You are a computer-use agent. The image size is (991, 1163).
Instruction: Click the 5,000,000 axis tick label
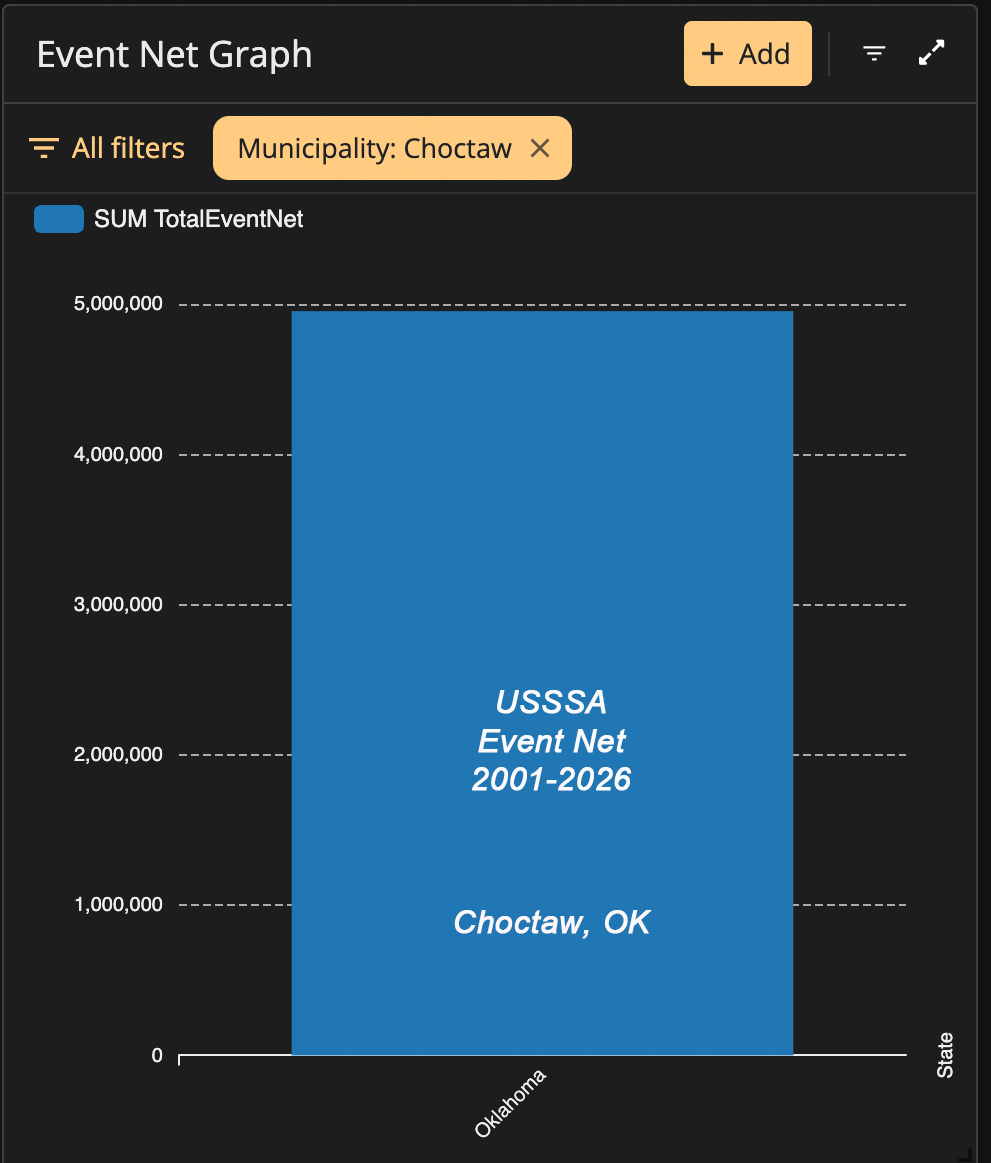(118, 303)
